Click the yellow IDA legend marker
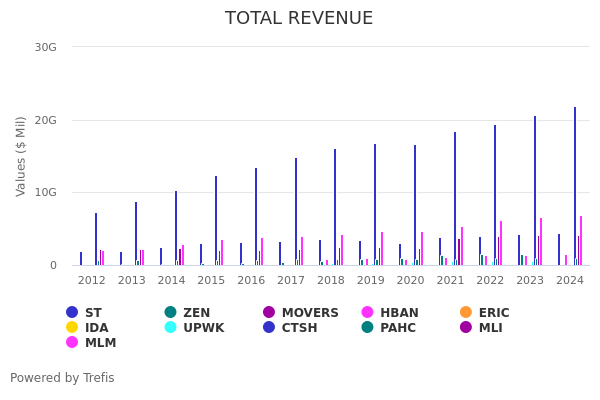600x400 pixels. point(72,328)
